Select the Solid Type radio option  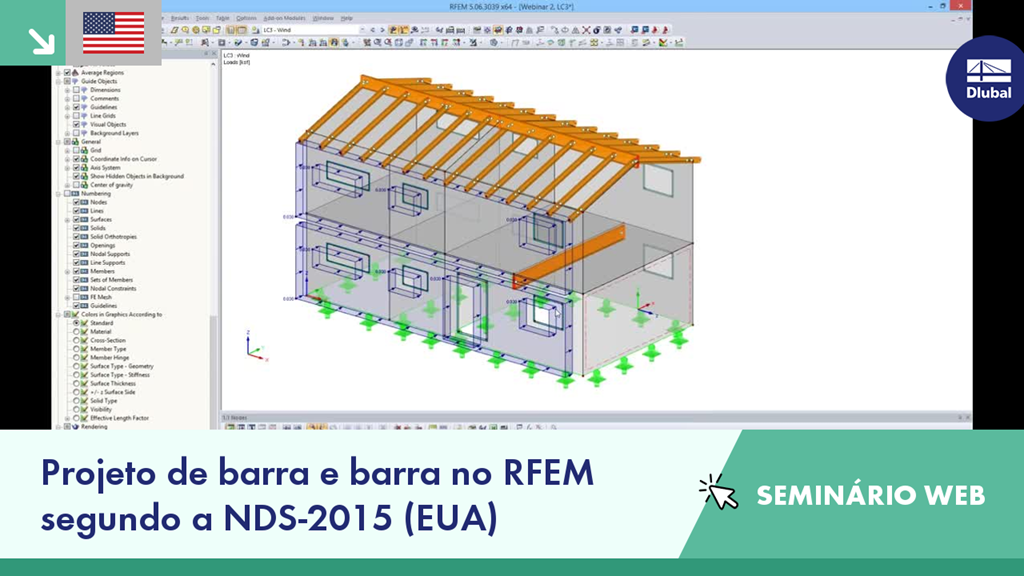tap(76, 401)
